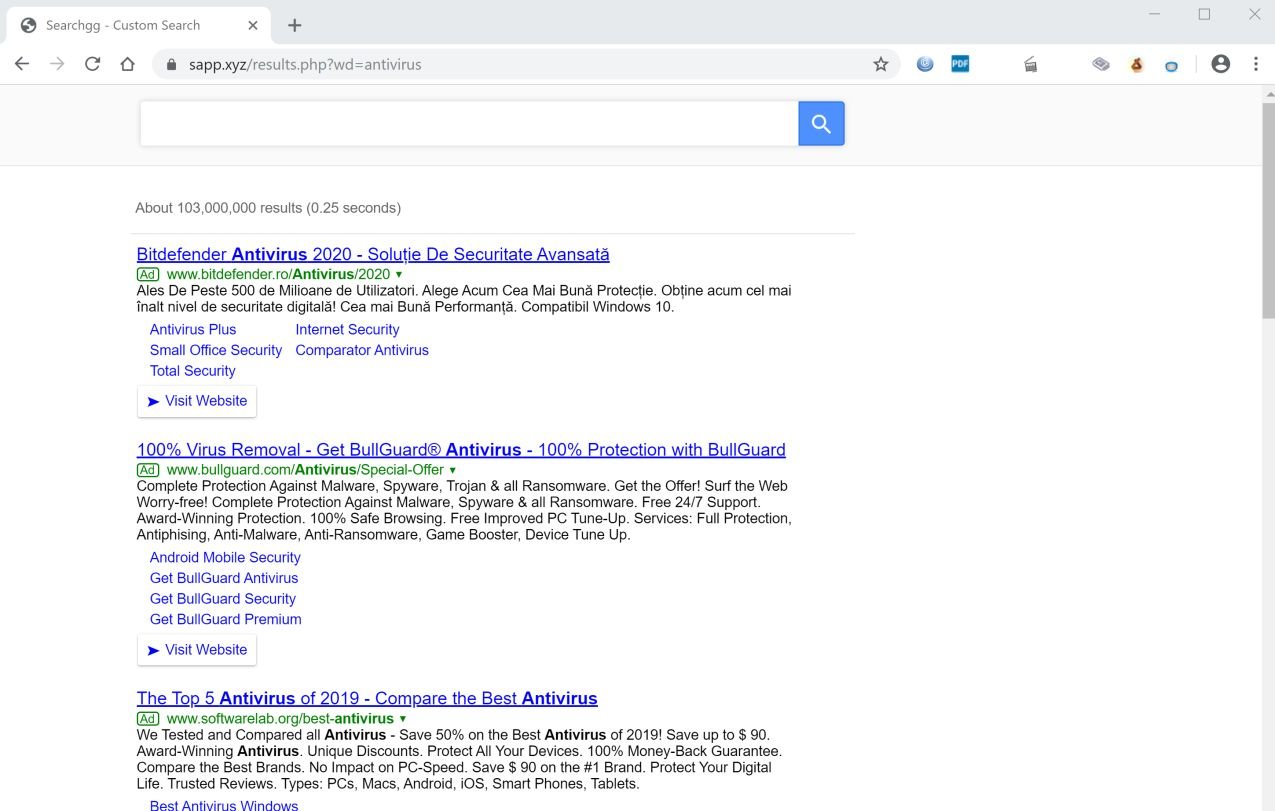Viewport: 1275px width, 811px height.
Task: Open the clapperboard extension icon
Action: tap(1031, 64)
